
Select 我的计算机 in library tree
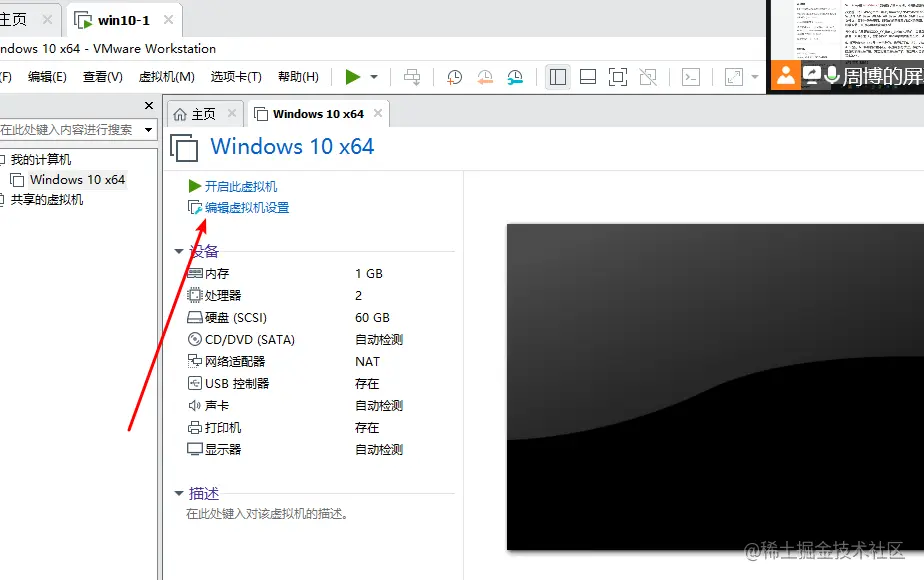[x=41, y=159]
